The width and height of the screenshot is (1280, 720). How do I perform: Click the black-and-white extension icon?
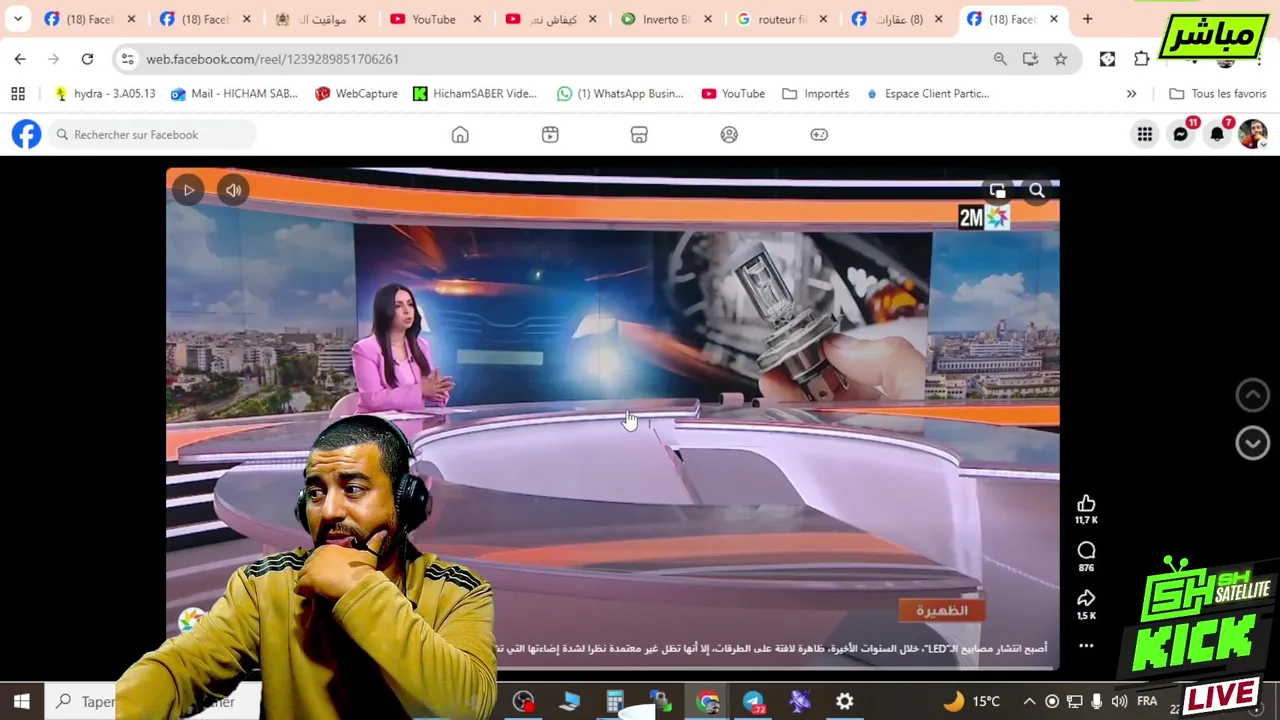(1107, 59)
